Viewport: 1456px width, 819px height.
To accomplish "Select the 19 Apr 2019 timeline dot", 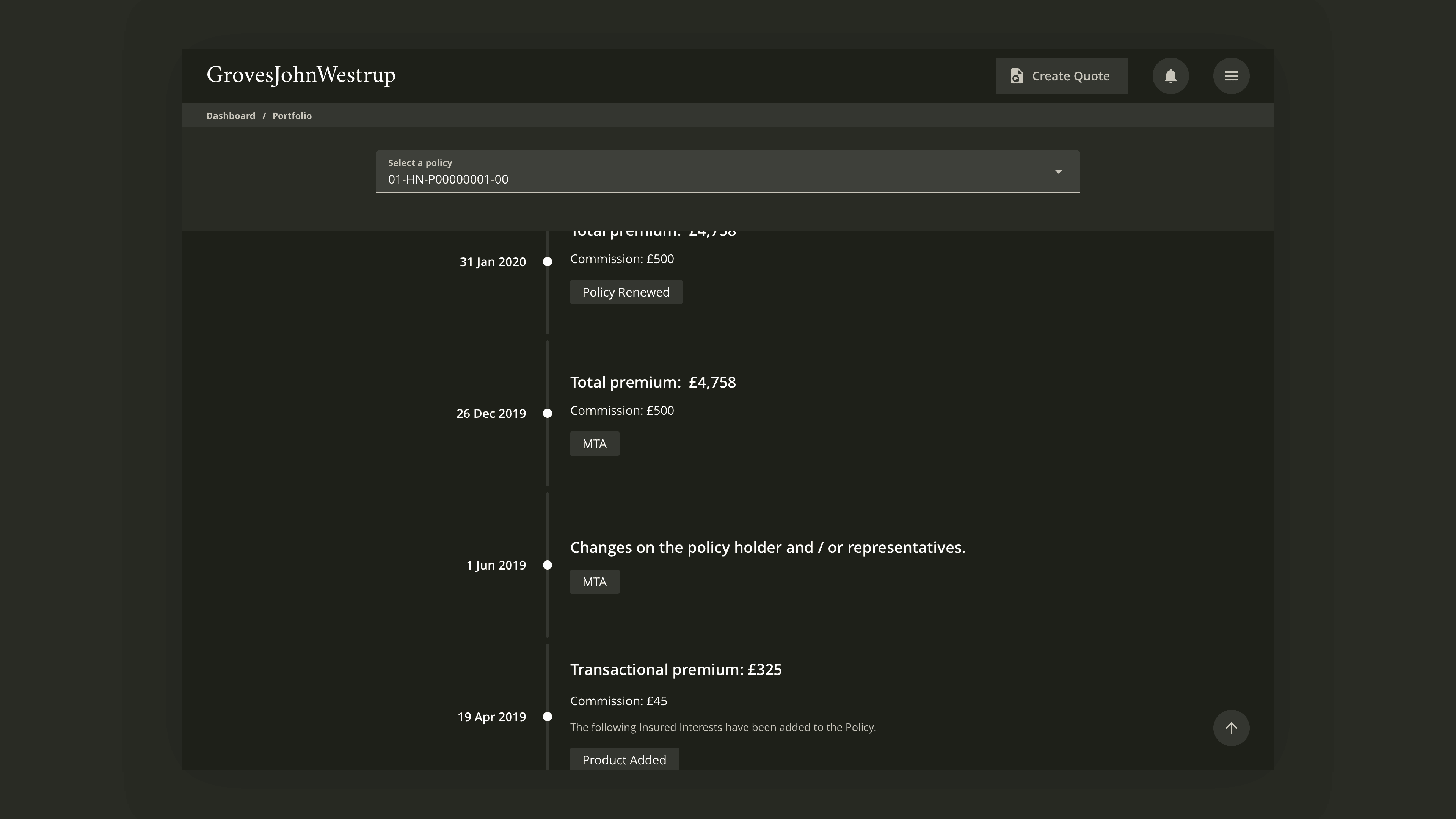I will (x=547, y=717).
